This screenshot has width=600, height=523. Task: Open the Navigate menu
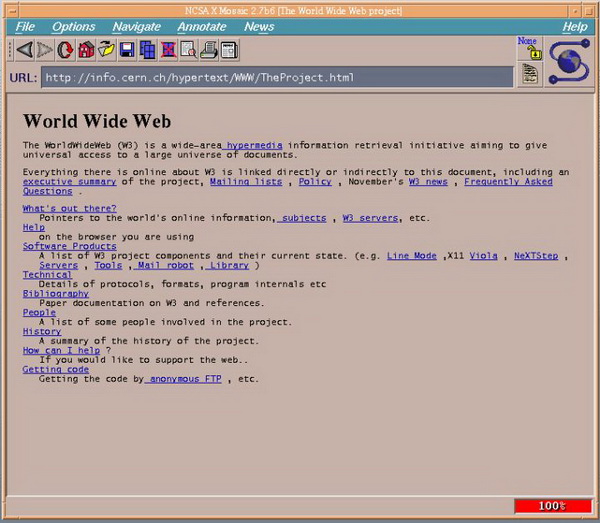click(x=136, y=27)
